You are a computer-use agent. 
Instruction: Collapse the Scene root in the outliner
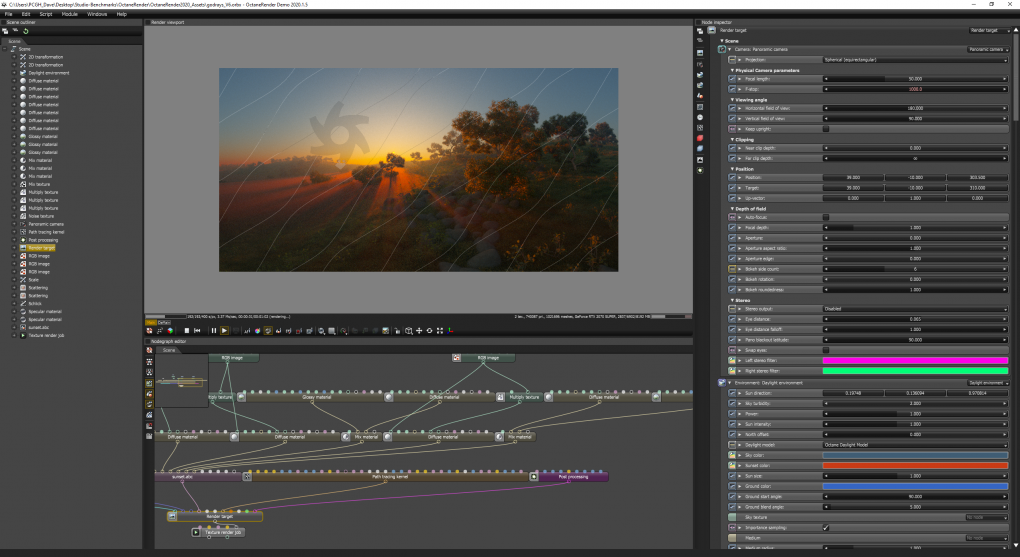(x=5, y=49)
